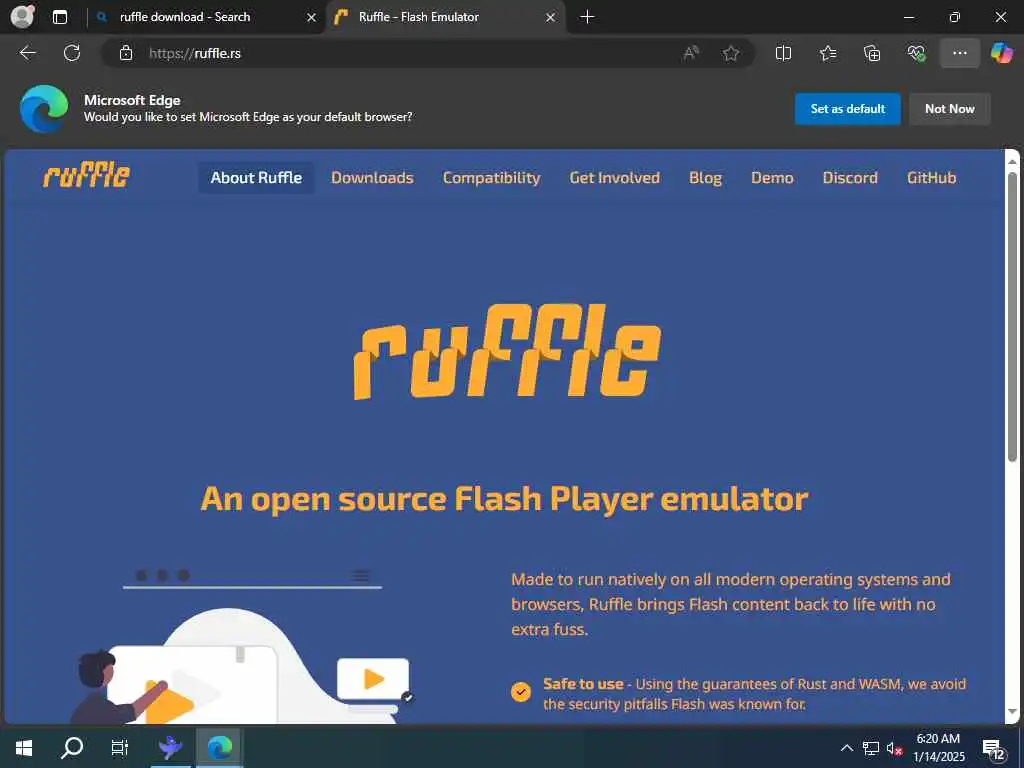Image resolution: width=1024 pixels, height=768 pixels.
Task: Open the Discord nav link
Action: click(x=850, y=178)
